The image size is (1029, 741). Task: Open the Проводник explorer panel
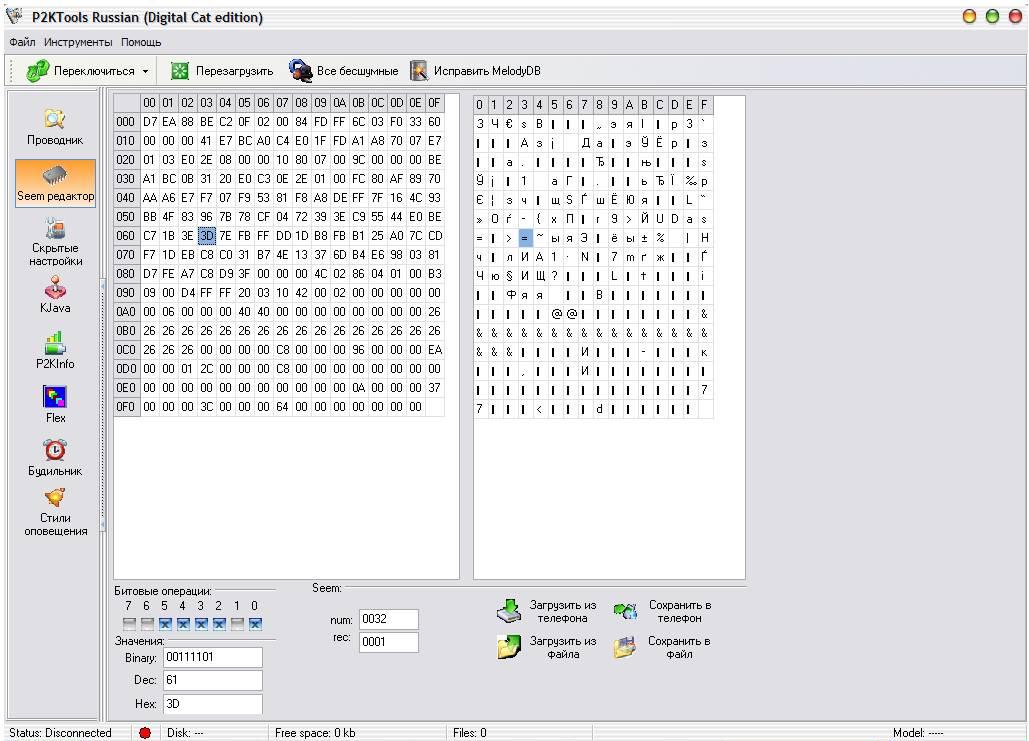(55, 127)
